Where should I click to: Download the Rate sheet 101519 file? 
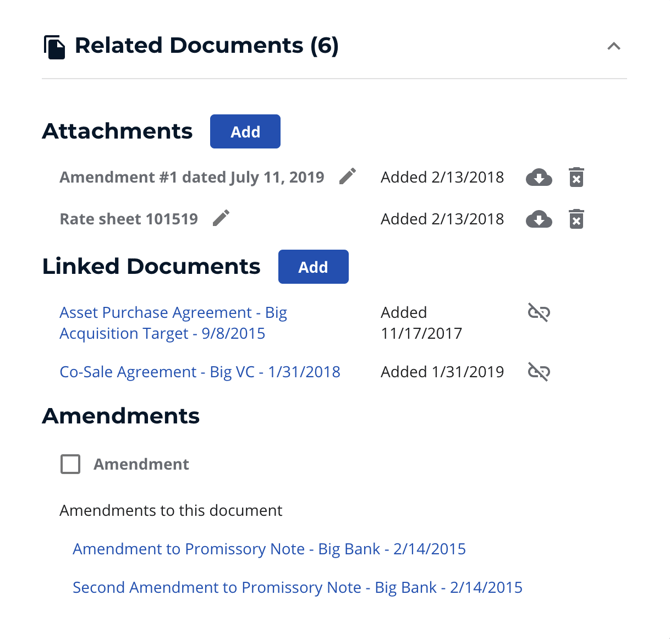[x=539, y=219]
